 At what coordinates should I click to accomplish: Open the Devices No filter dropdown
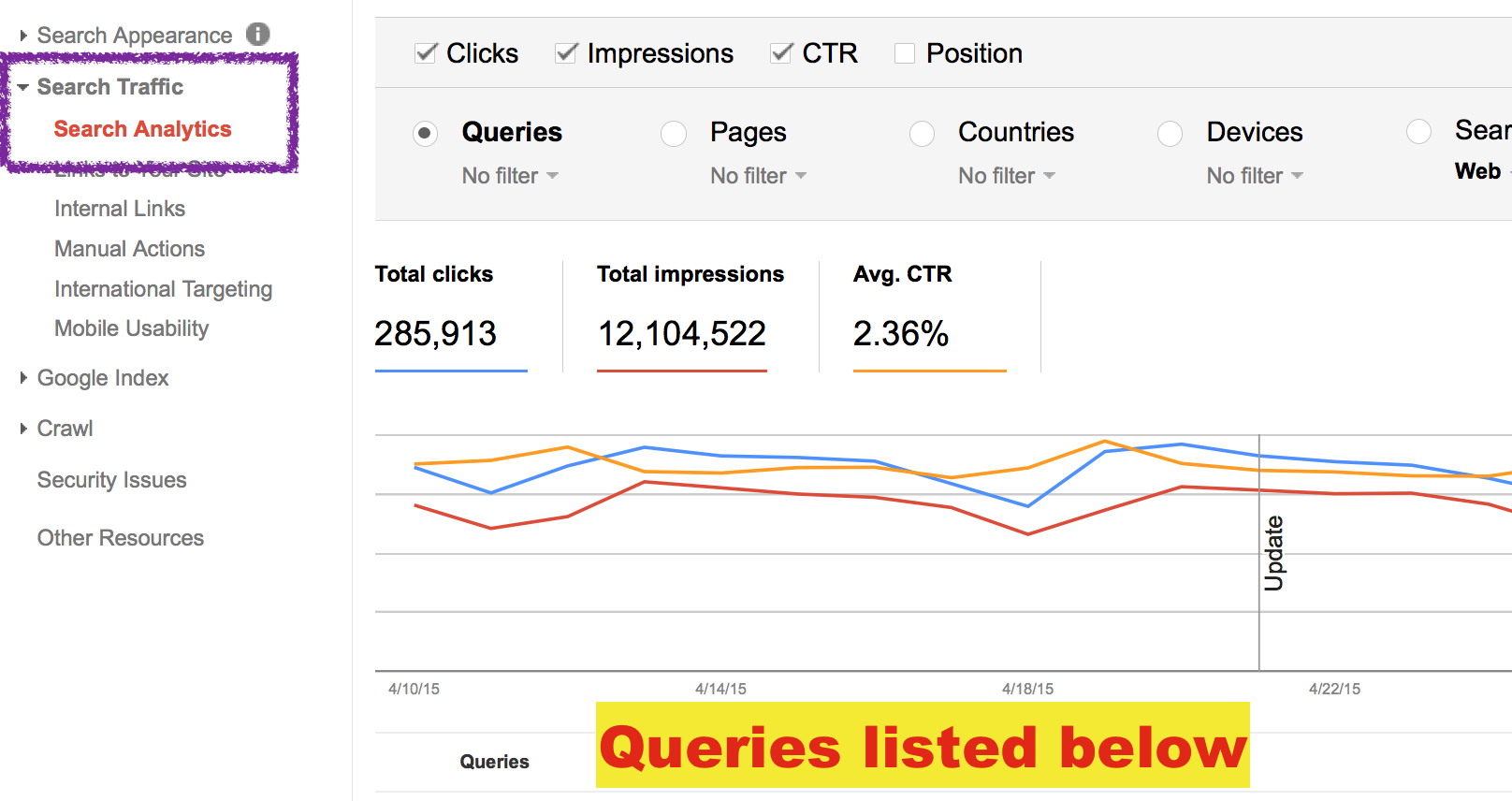pyautogui.click(x=1254, y=176)
